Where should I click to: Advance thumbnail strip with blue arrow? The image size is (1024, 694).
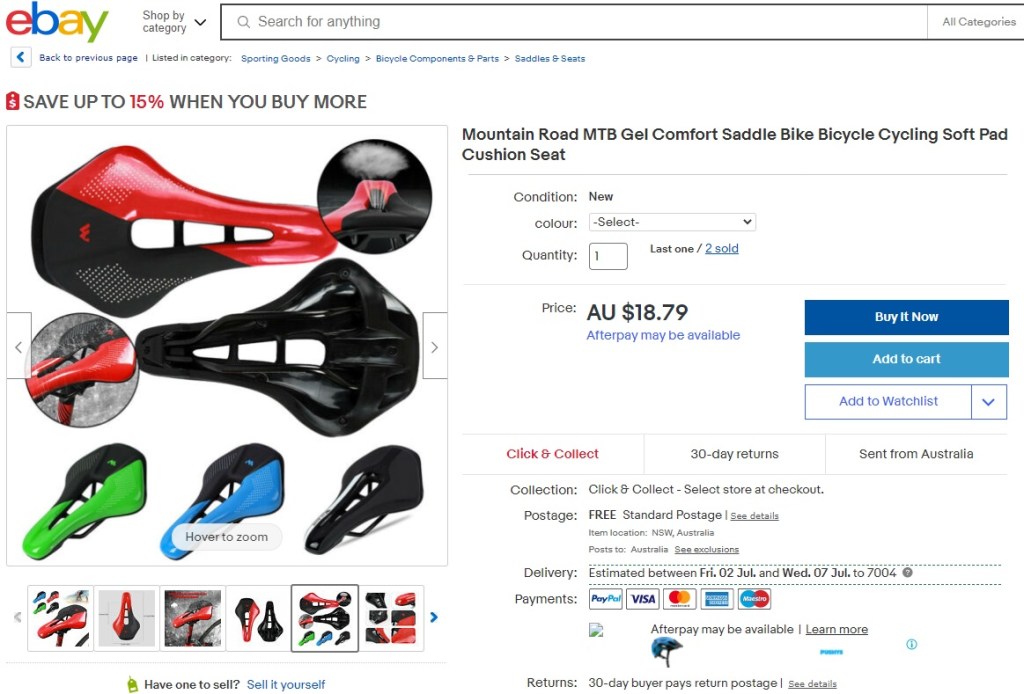point(434,617)
